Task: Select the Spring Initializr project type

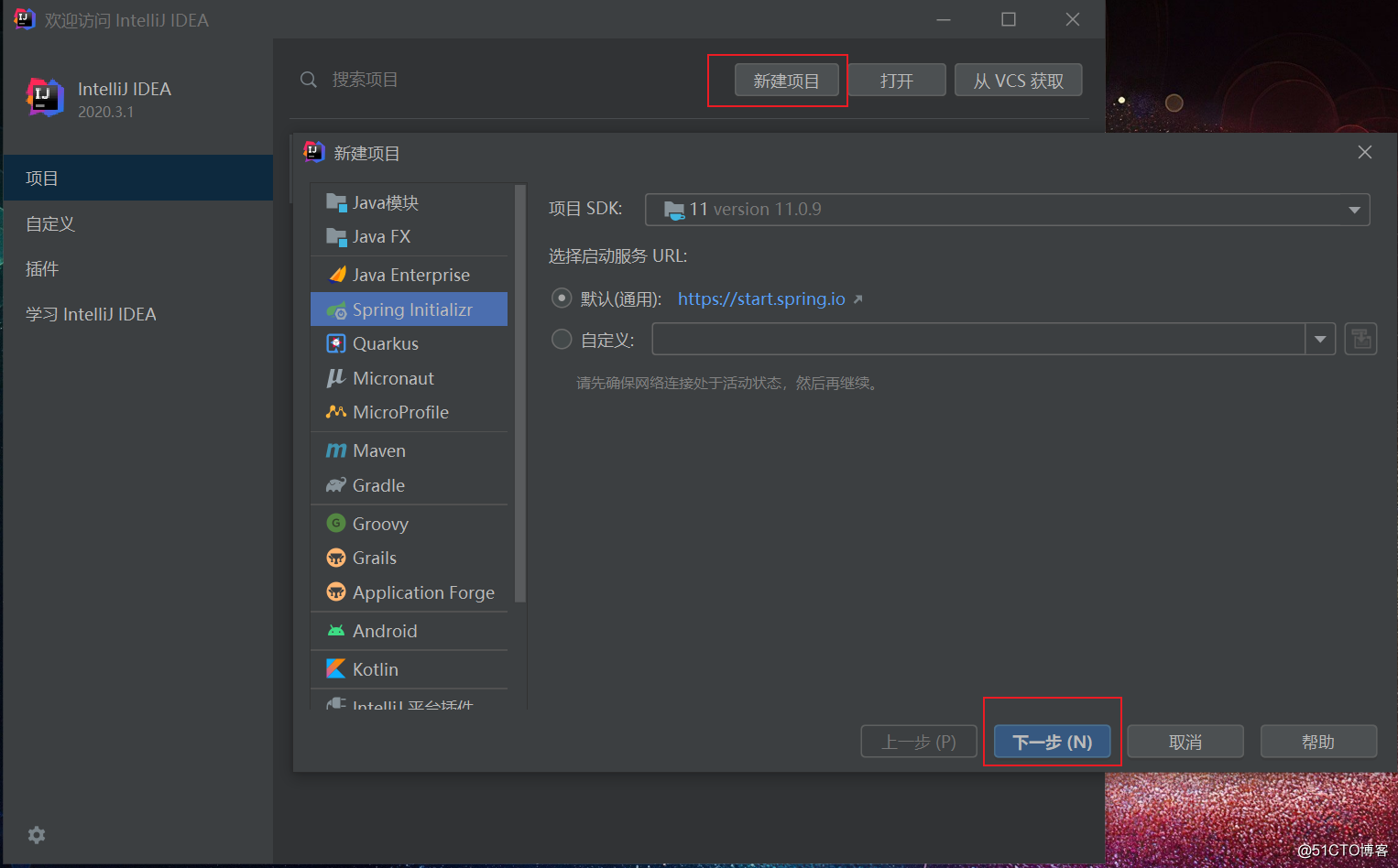Action: (x=409, y=309)
